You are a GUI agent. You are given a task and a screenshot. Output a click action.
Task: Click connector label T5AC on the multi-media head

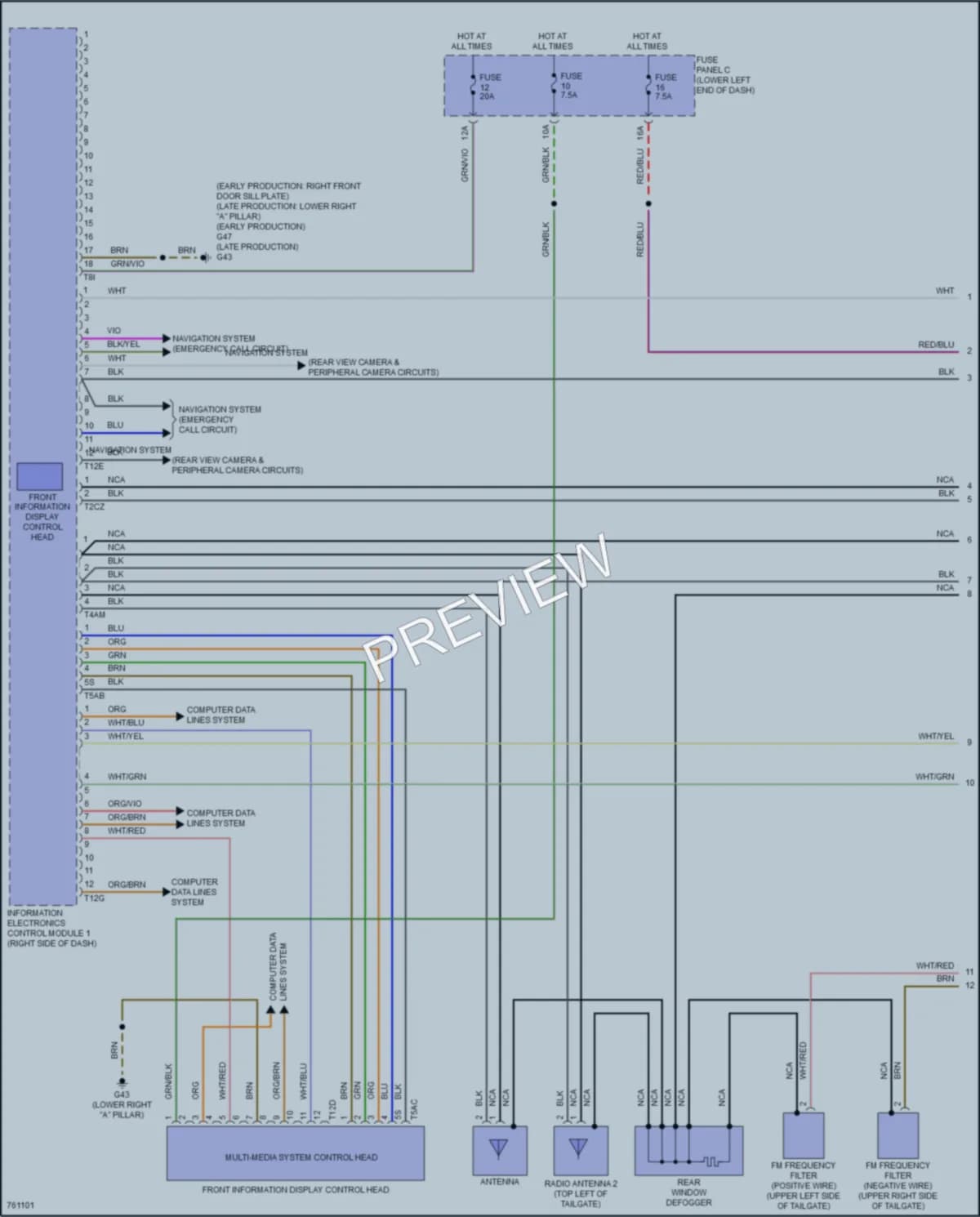click(413, 1108)
